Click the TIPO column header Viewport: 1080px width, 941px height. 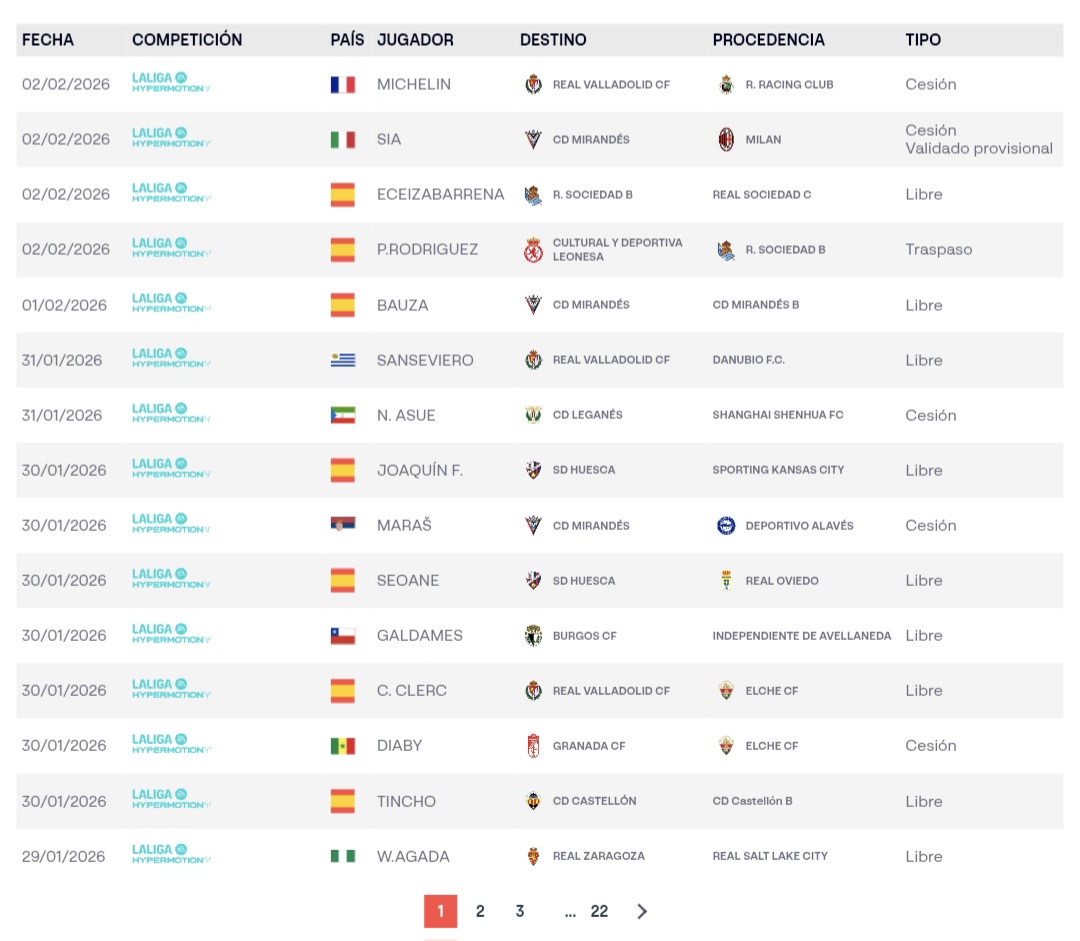tap(923, 40)
